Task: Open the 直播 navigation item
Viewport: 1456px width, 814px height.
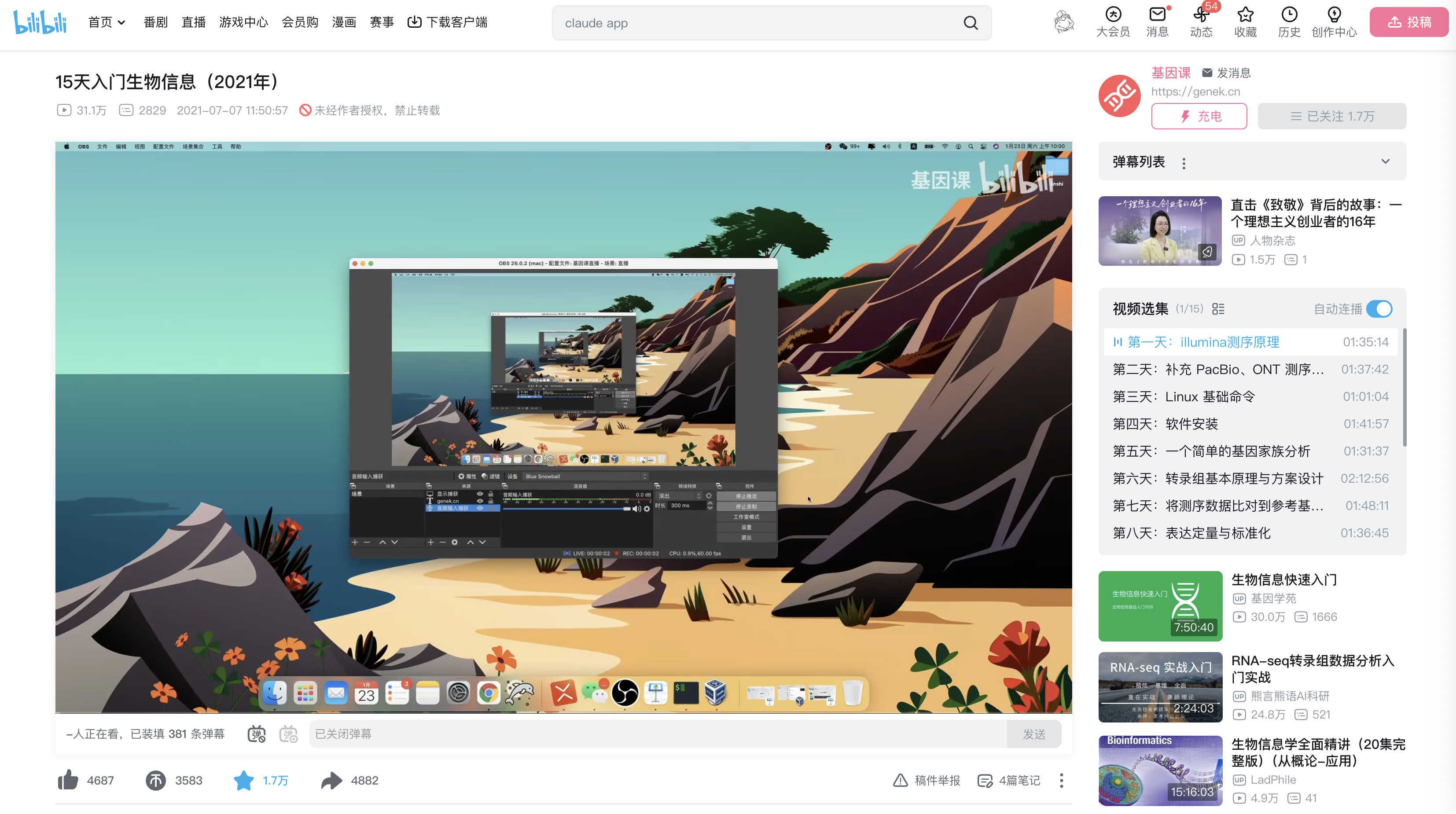Action: click(x=193, y=22)
